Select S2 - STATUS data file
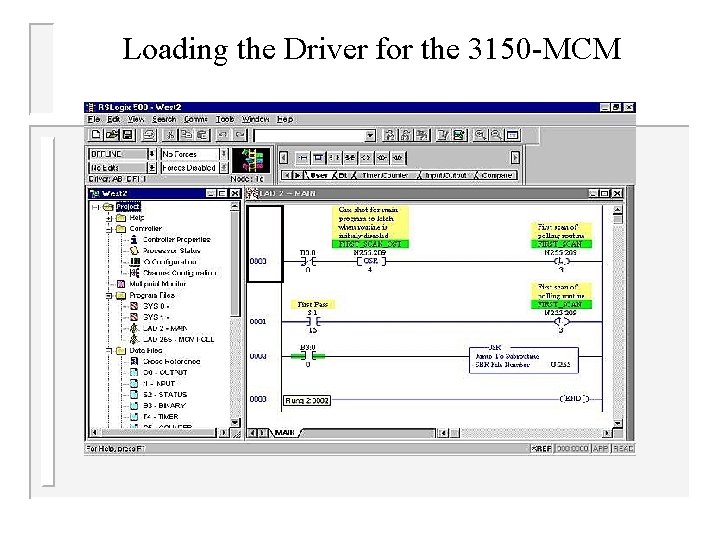The width and height of the screenshot is (720, 540). coord(165,394)
